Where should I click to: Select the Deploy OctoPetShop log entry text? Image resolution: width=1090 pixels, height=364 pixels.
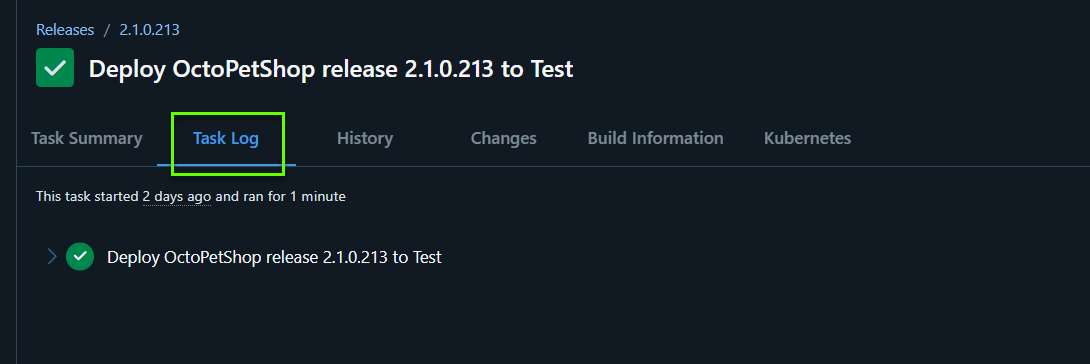[x=275, y=257]
